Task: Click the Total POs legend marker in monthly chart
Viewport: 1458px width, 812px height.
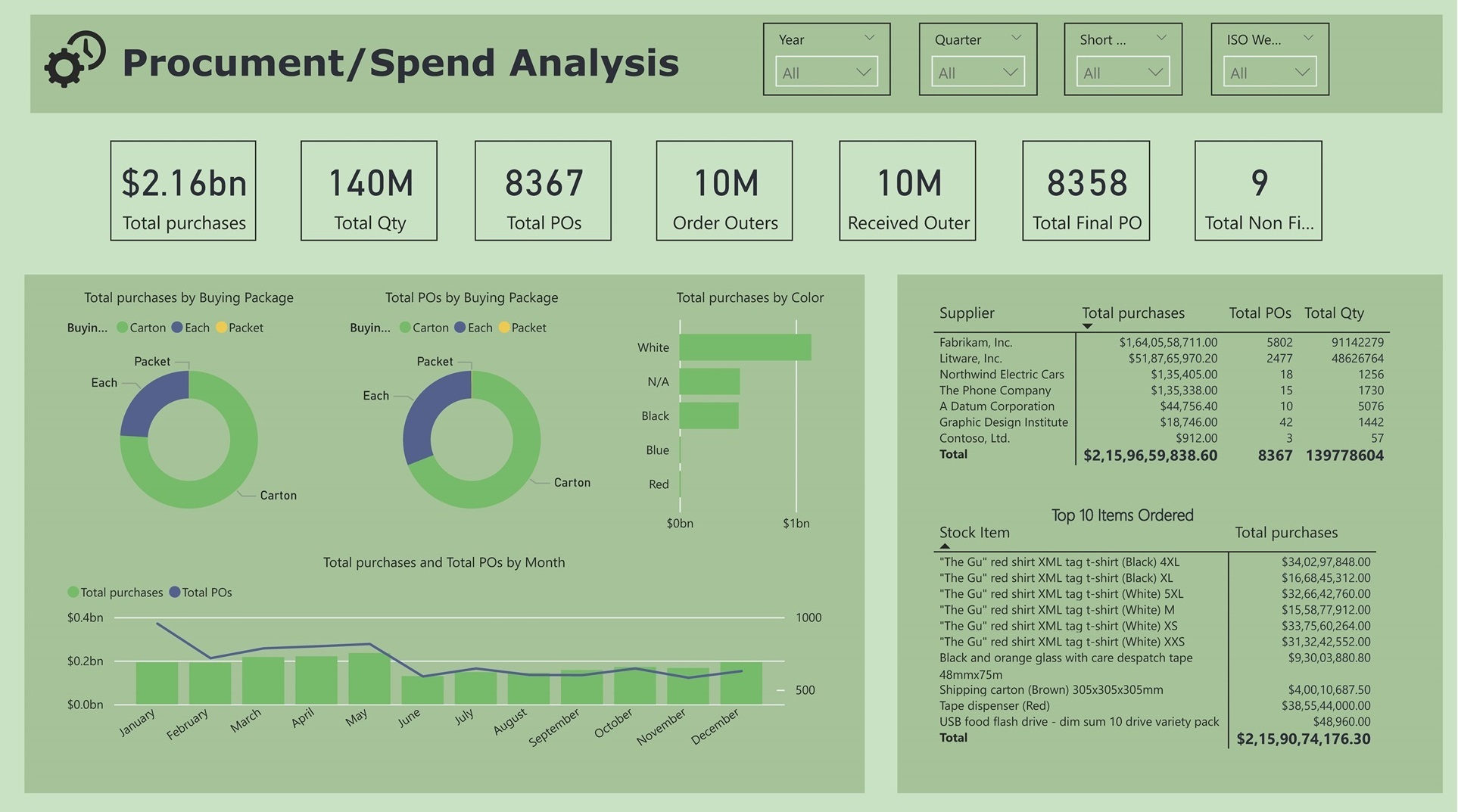Action: click(x=175, y=593)
